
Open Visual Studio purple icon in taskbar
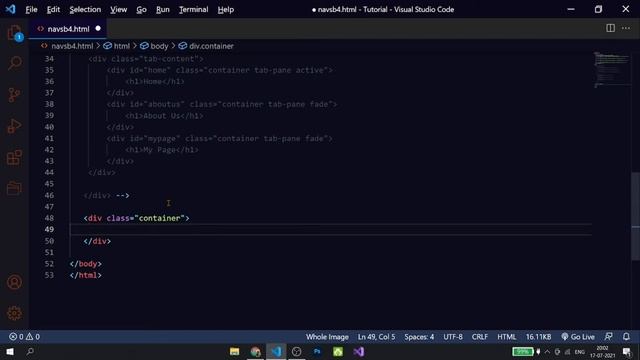359,351
